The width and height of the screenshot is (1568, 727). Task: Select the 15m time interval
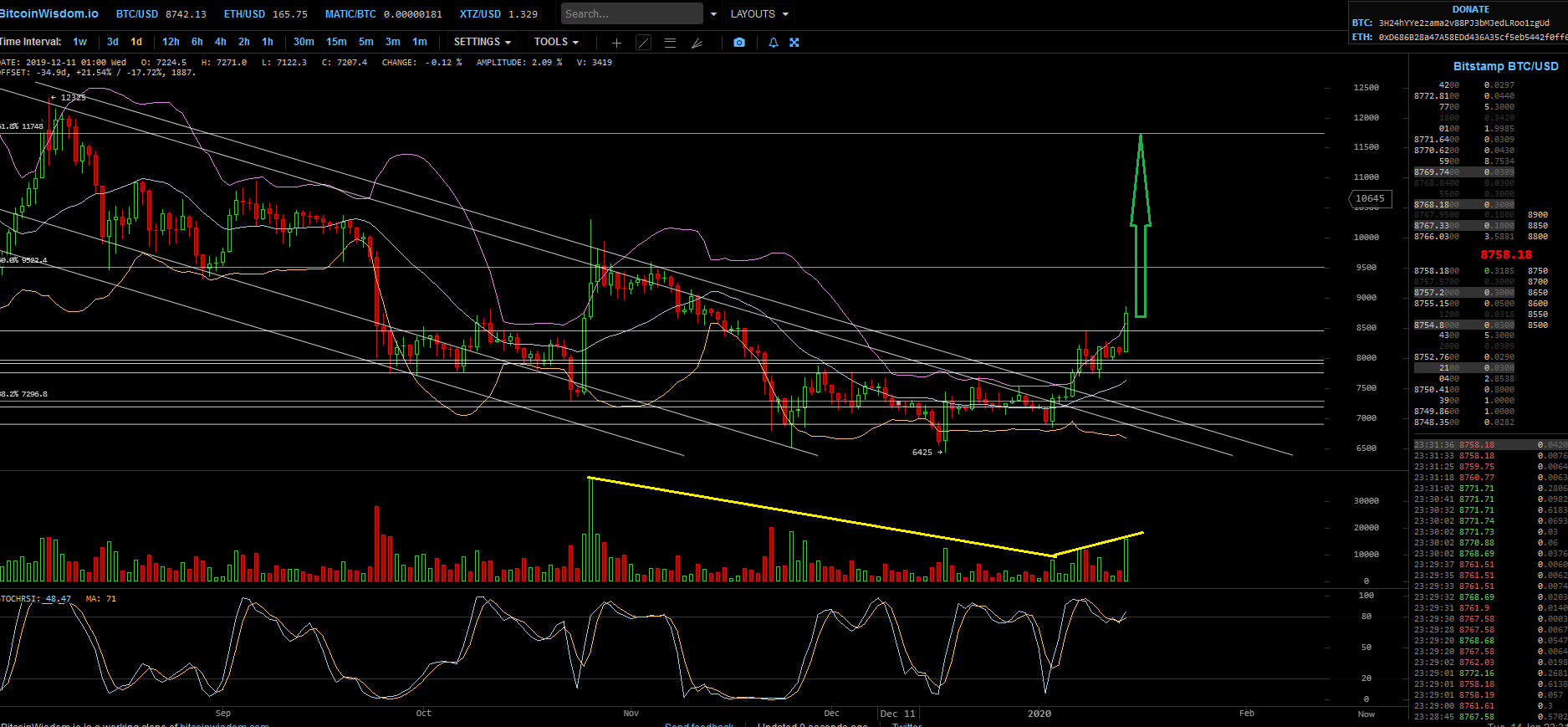pos(336,42)
